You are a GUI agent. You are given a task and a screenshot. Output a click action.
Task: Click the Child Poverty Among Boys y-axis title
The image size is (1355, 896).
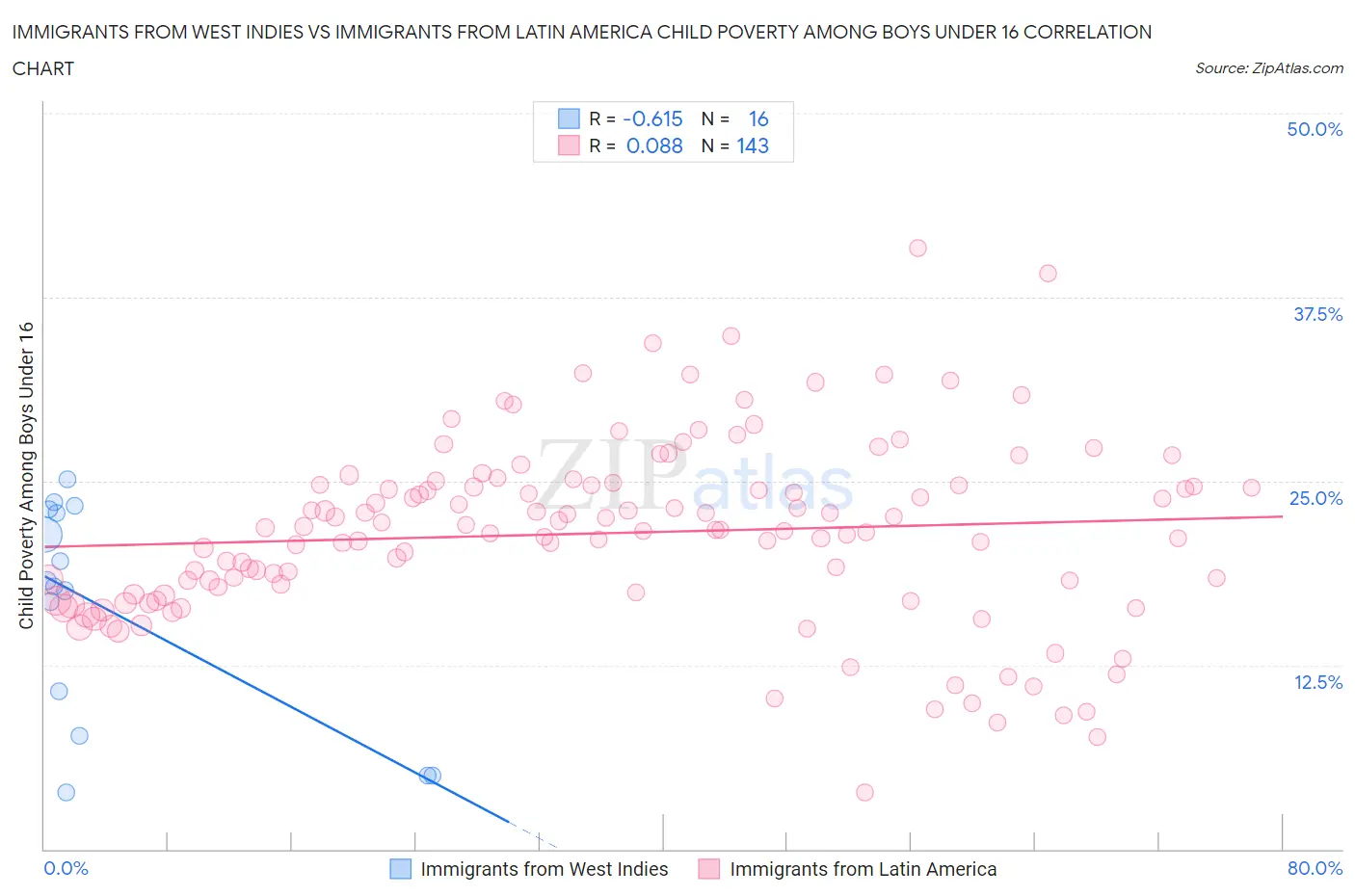click(26, 475)
